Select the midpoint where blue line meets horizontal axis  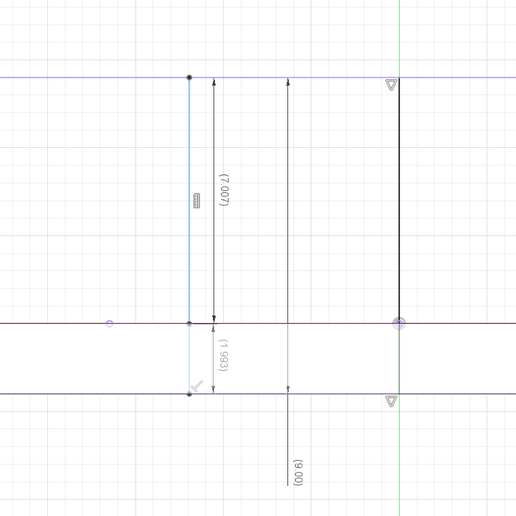189,323
